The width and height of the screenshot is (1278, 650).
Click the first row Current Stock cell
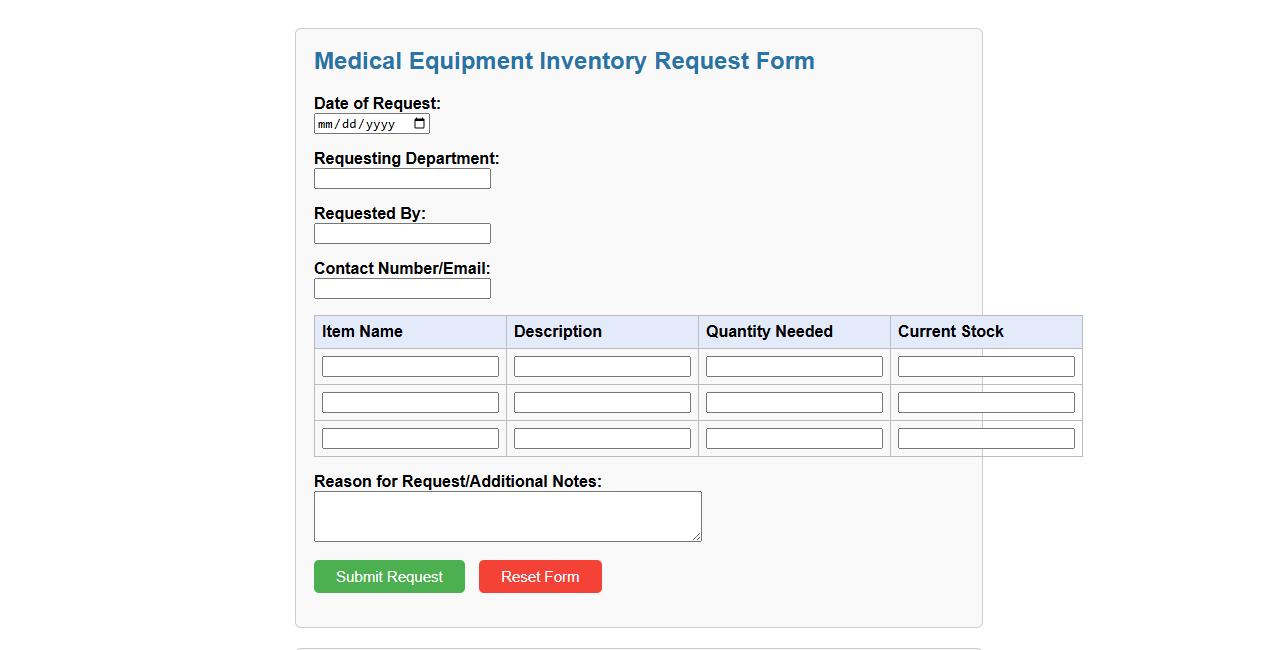pyautogui.click(x=985, y=365)
